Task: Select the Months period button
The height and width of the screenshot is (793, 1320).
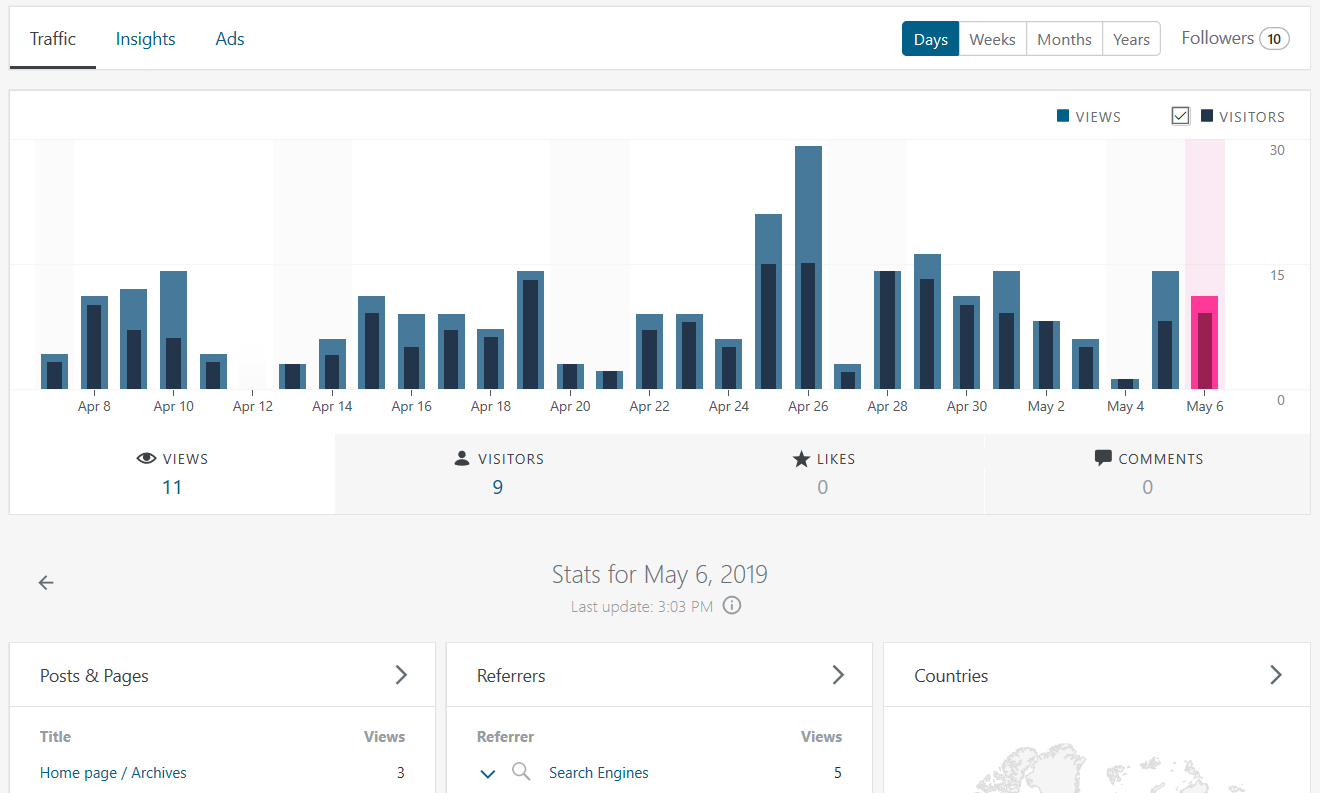Action: (1064, 39)
